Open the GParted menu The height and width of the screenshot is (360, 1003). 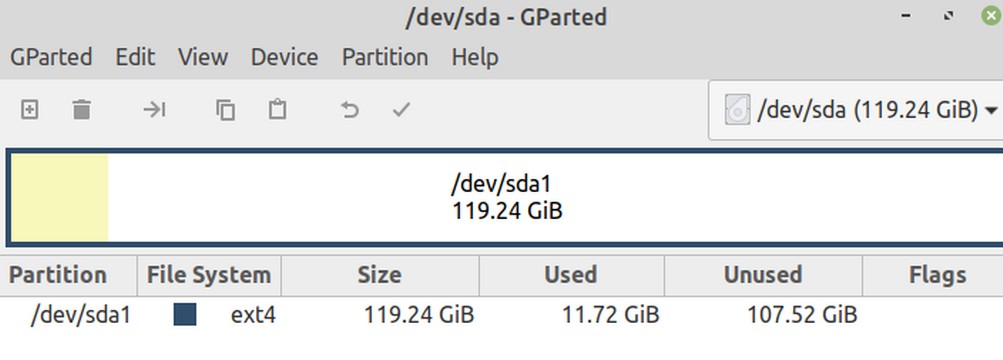point(51,58)
